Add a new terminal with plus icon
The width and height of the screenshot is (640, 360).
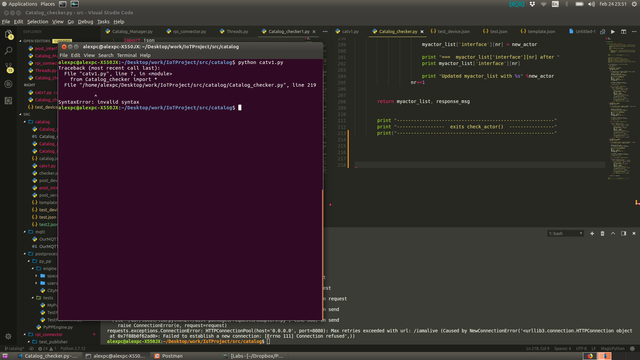click(592, 233)
